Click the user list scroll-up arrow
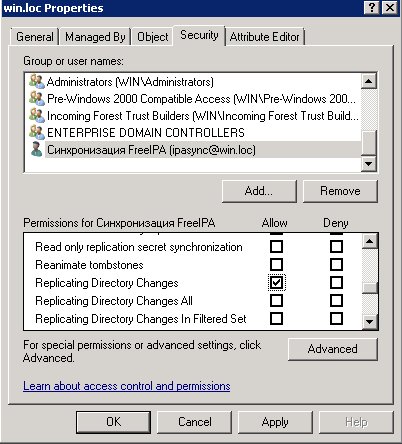 pos(369,81)
